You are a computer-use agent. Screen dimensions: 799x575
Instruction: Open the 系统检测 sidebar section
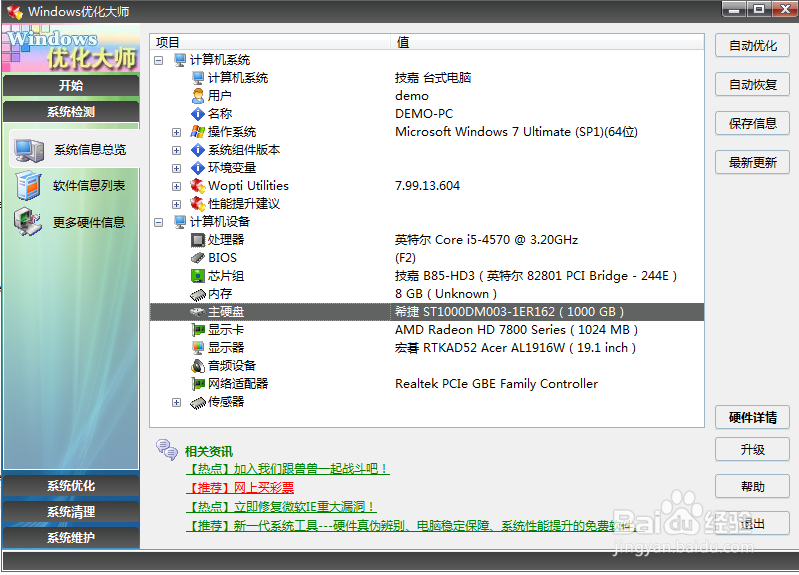coord(71,112)
